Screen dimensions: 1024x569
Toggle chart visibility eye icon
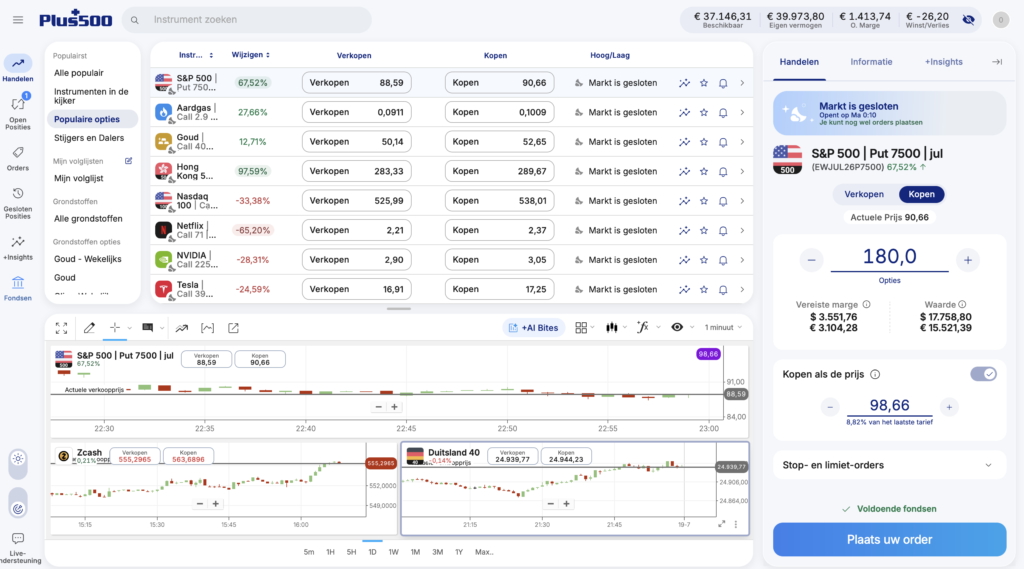click(677, 327)
